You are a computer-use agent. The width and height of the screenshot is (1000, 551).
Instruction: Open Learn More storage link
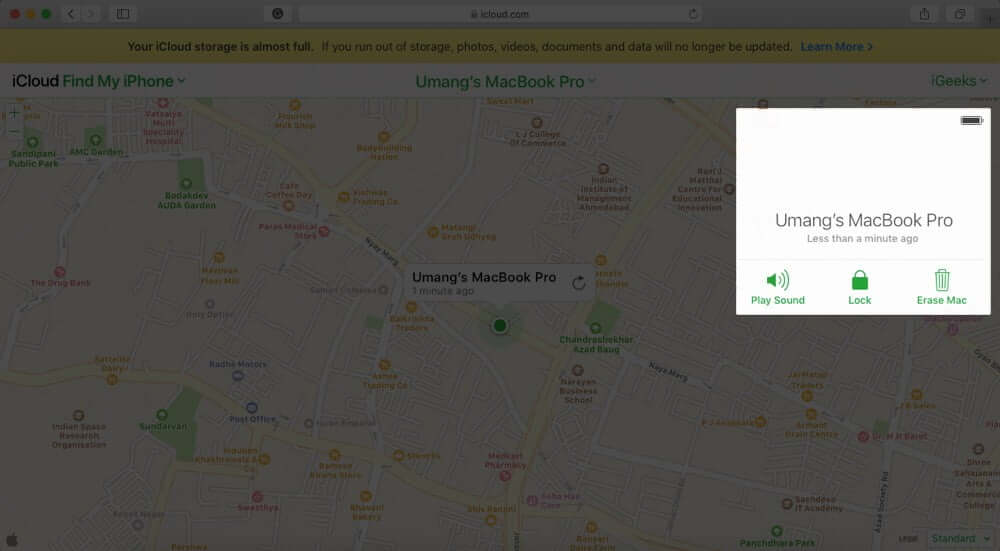pyautogui.click(x=836, y=47)
